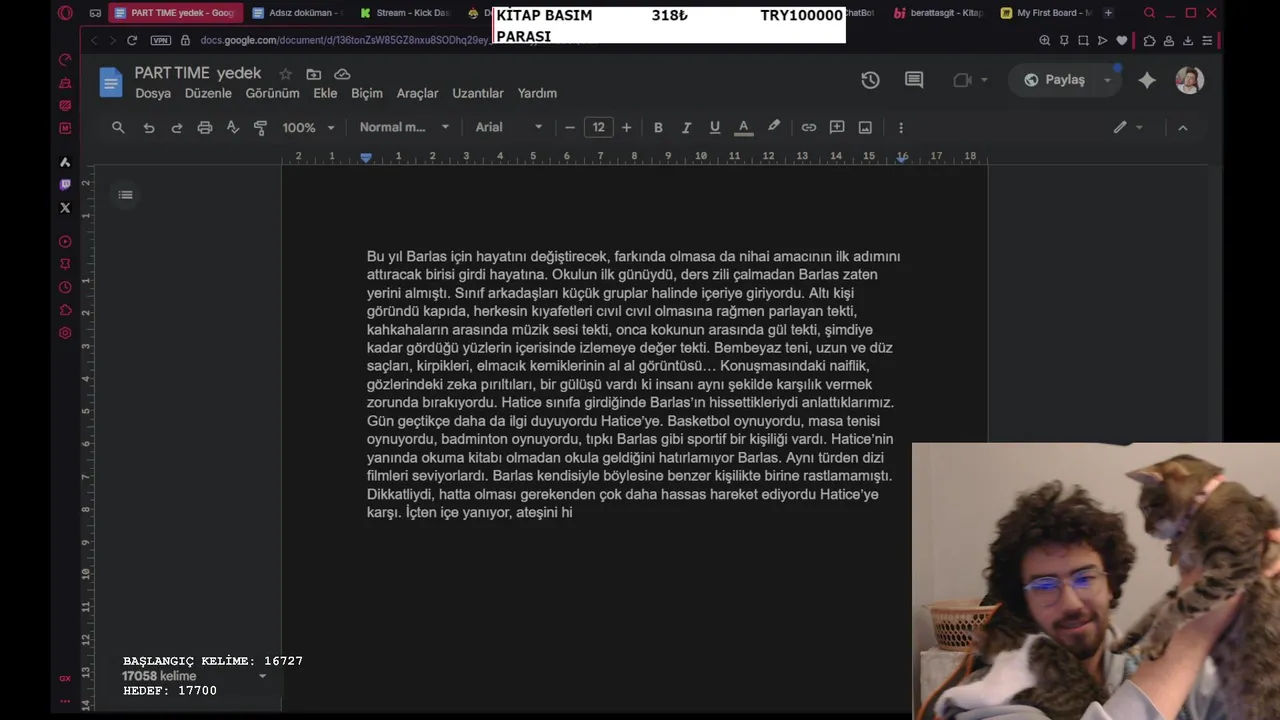1280x720 pixels.
Task: Undo the last edit
Action: pyautogui.click(x=149, y=127)
